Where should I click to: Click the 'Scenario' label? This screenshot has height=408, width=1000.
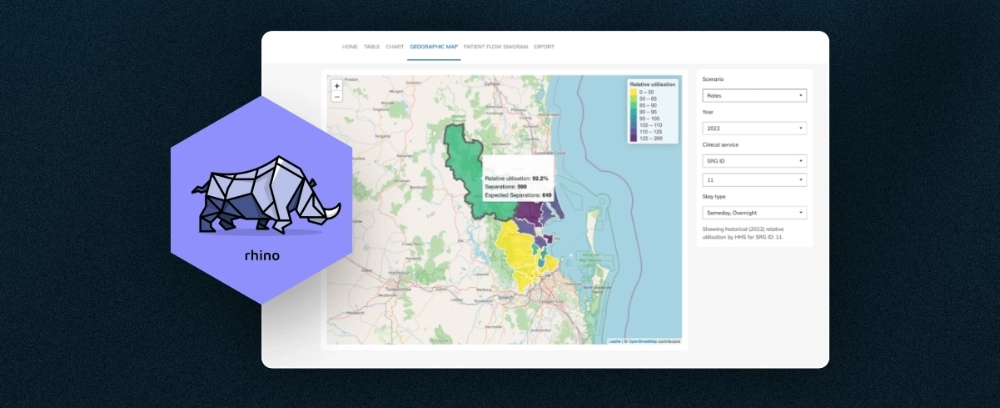click(x=713, y=80)
